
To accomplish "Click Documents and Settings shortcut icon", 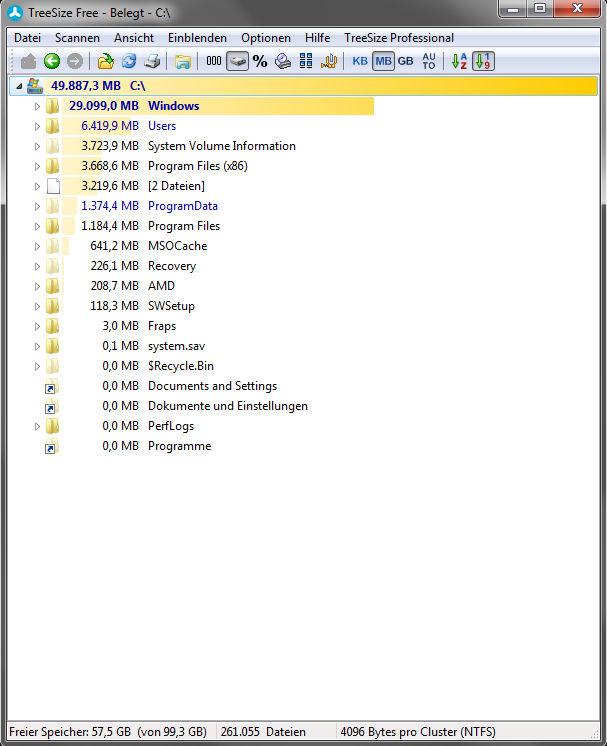I will (51, 386).
